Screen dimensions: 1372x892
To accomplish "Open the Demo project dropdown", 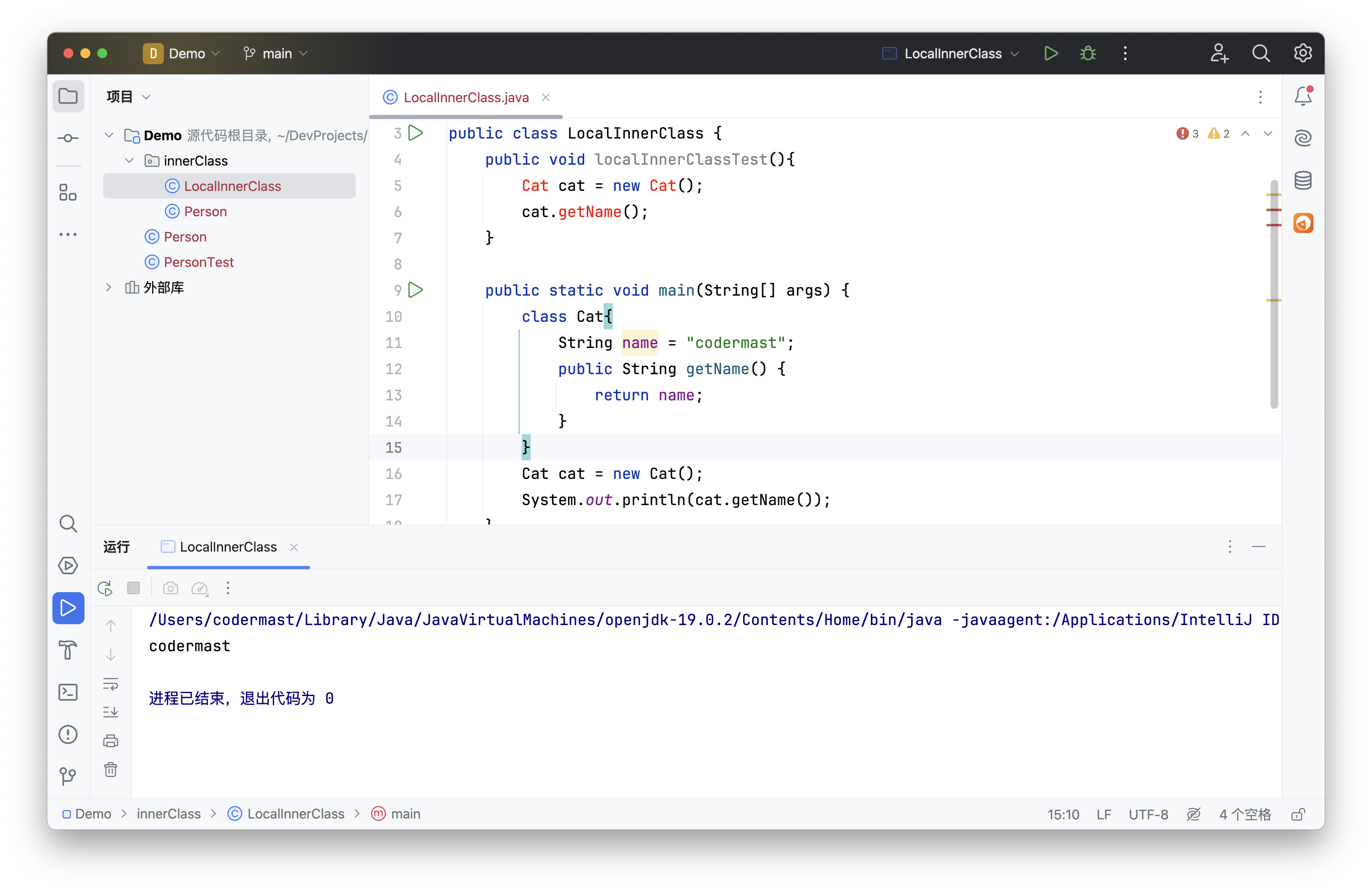I will [x=182, y=54].
